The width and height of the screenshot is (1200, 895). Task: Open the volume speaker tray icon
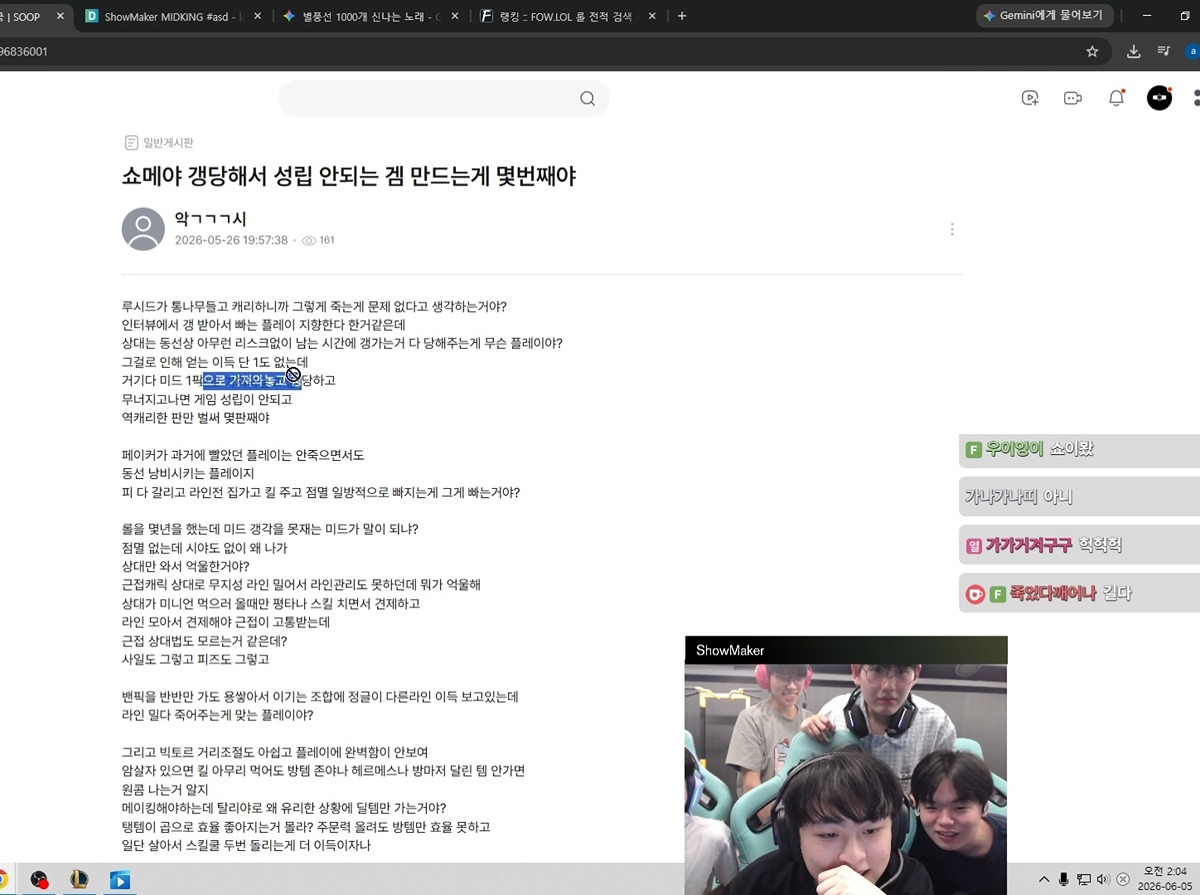(x=1103, y=880)
